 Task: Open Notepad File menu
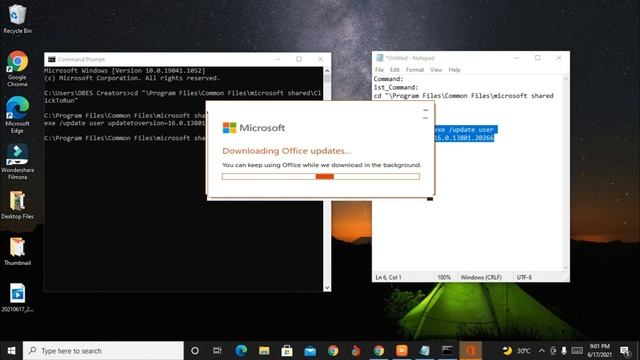[x=379, y=70]
